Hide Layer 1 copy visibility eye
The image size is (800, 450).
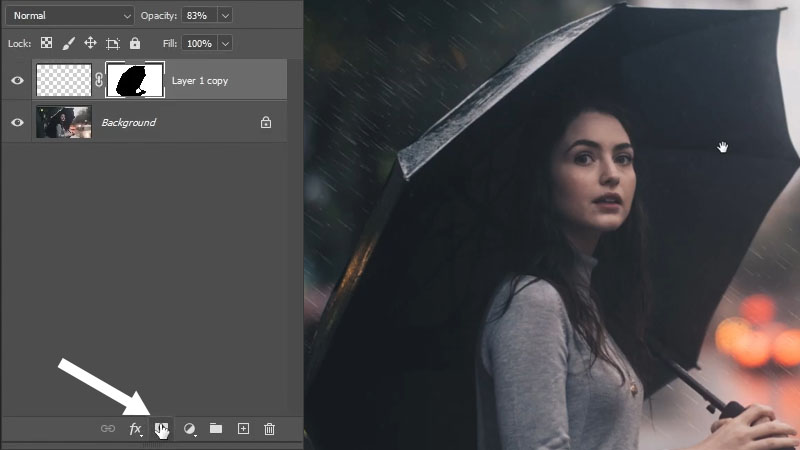(x=17, y=80)
